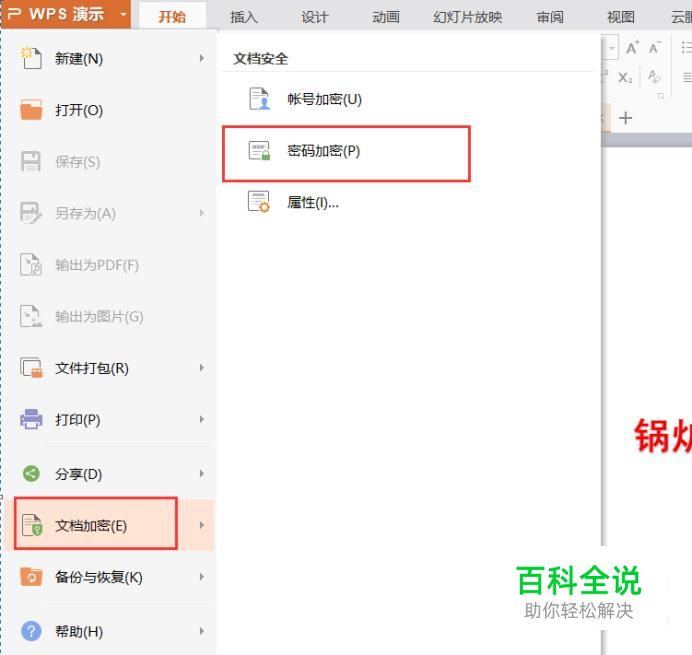Viewport: 692px width, 655px height.
Task: Click the Document encryption icon
Action: (x=32, y=525)
